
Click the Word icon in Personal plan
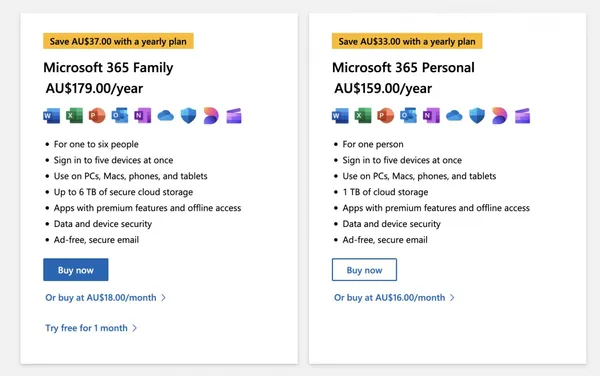coord(340,116)
